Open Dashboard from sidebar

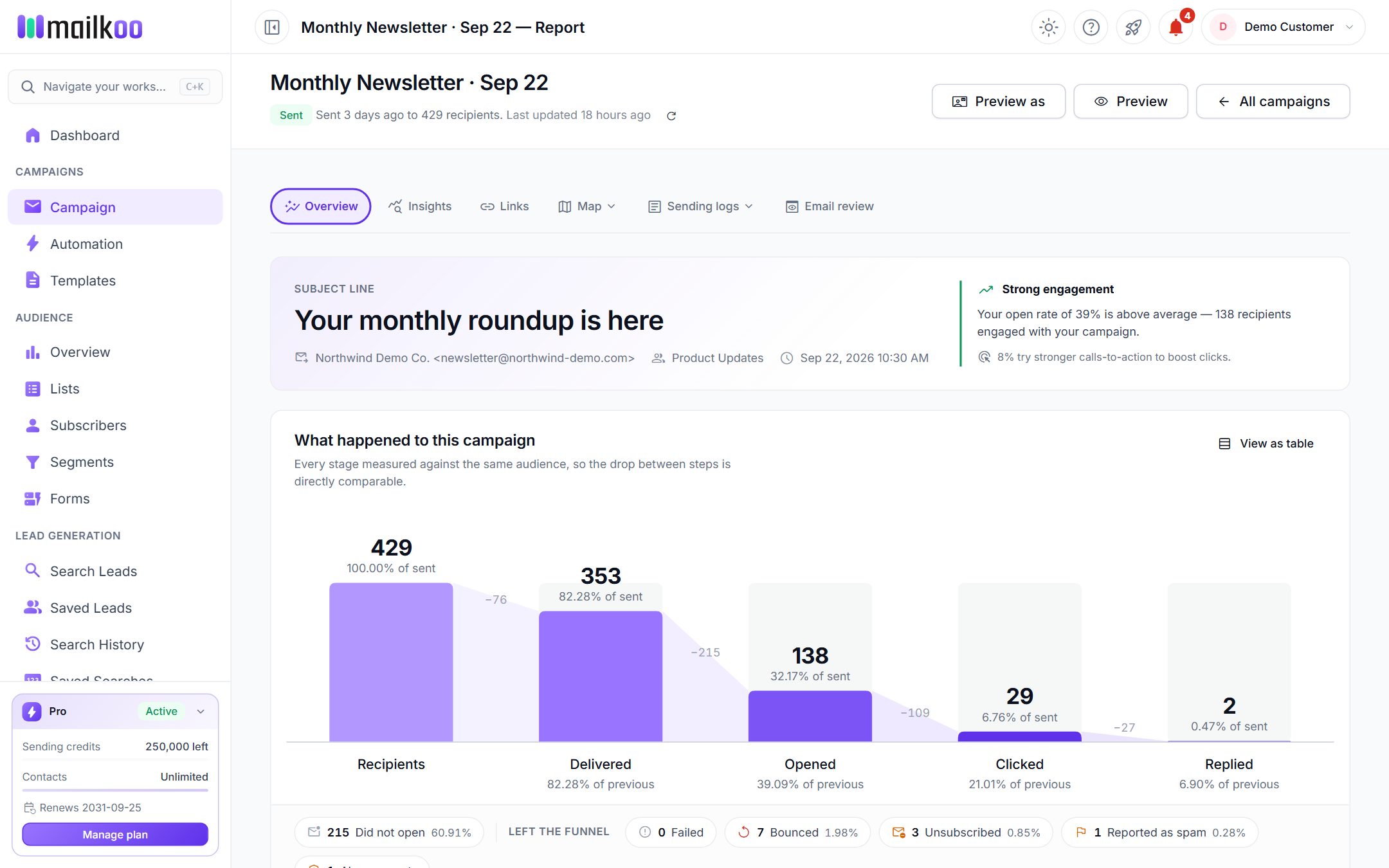[x=115, y=136]
